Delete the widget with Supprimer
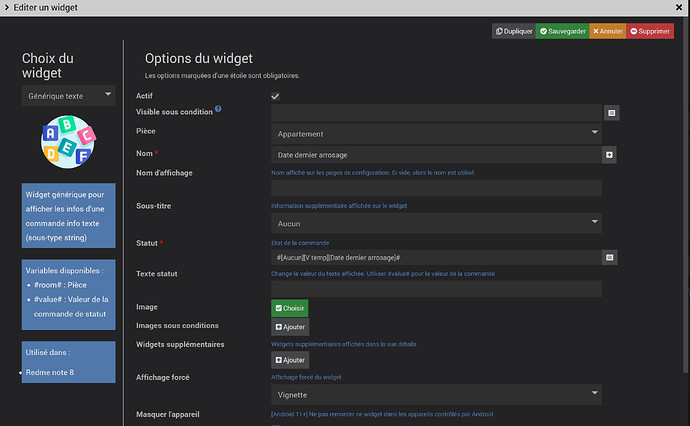690x426 pixels. point(650,31)
